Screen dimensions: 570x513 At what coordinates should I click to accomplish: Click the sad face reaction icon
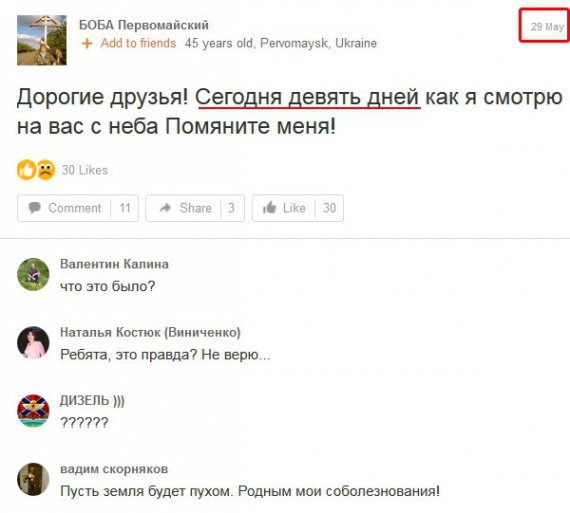[46, 170]
